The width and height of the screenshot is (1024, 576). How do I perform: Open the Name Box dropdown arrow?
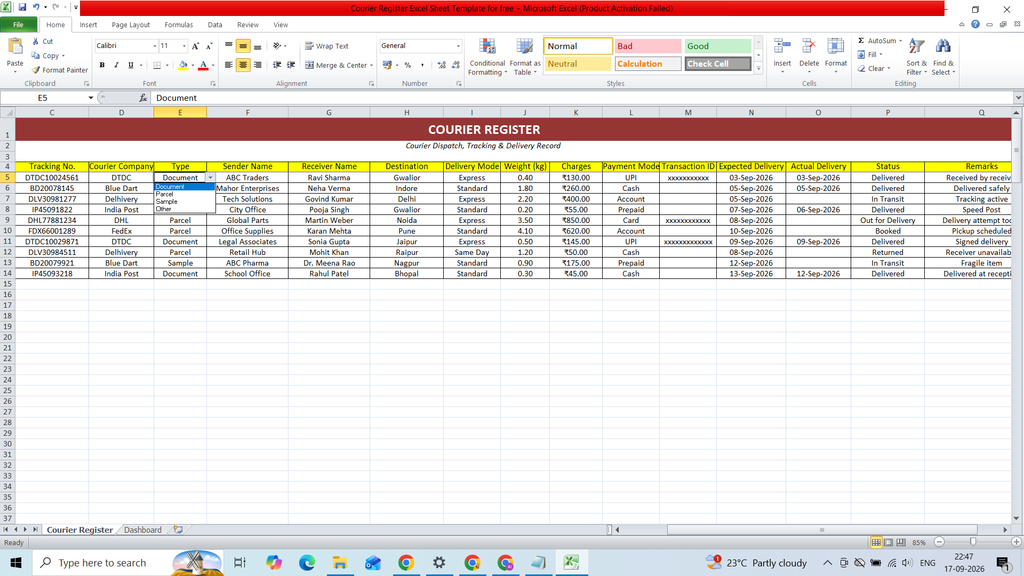(x=91, y=98)
